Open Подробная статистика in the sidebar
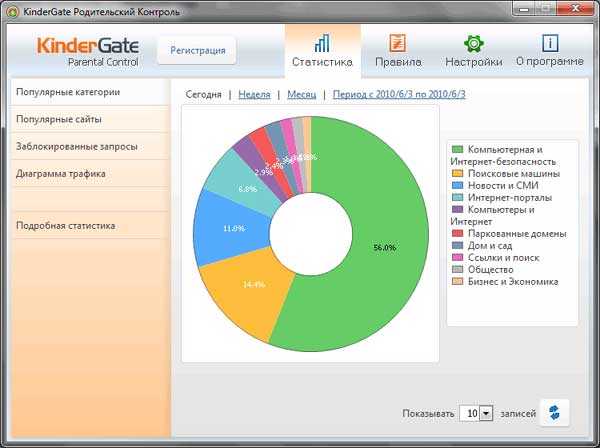Viewport: 600px width, 448px height. (90, 226)
